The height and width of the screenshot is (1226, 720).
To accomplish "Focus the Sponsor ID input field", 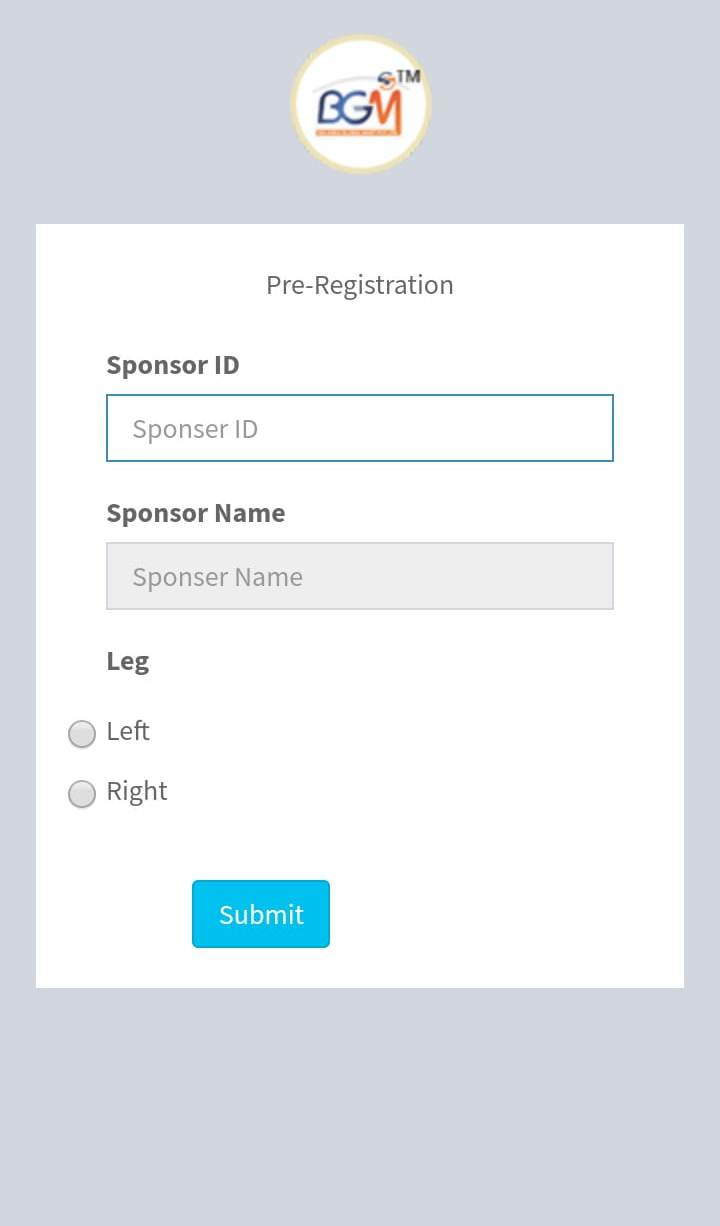I will coord(360,428).
